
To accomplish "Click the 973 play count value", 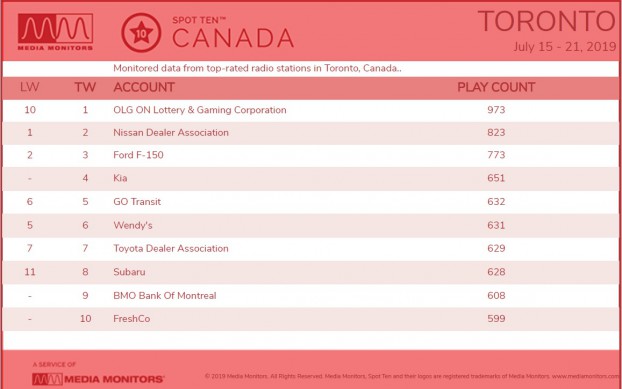I will click(x=496, y=110).
